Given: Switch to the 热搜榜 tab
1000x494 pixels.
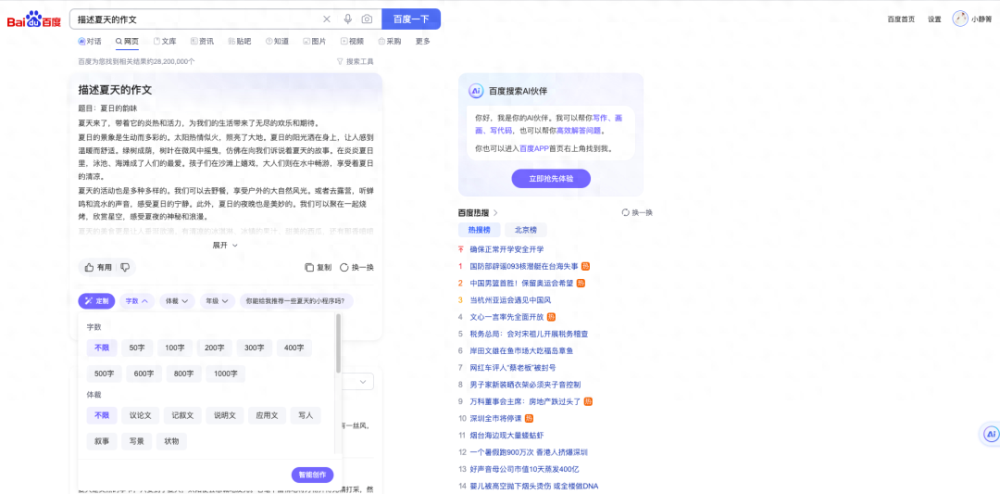Looking at the screenshot, I should pos(479,230).
